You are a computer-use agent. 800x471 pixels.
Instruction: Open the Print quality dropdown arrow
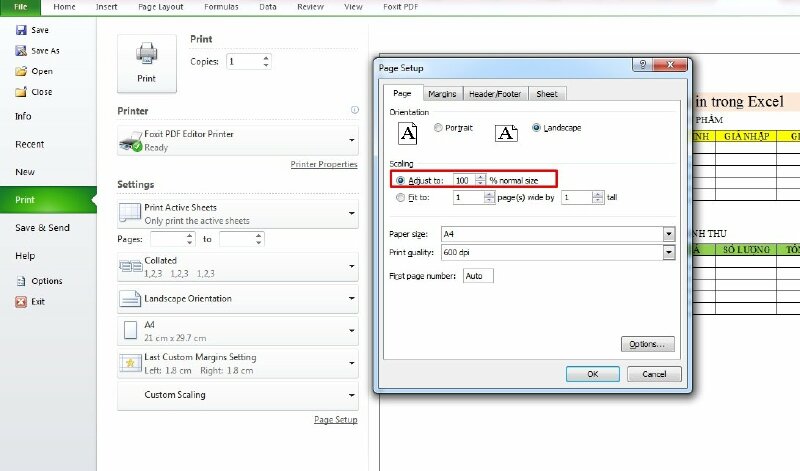pyautogui.click(x=669, y=252)
